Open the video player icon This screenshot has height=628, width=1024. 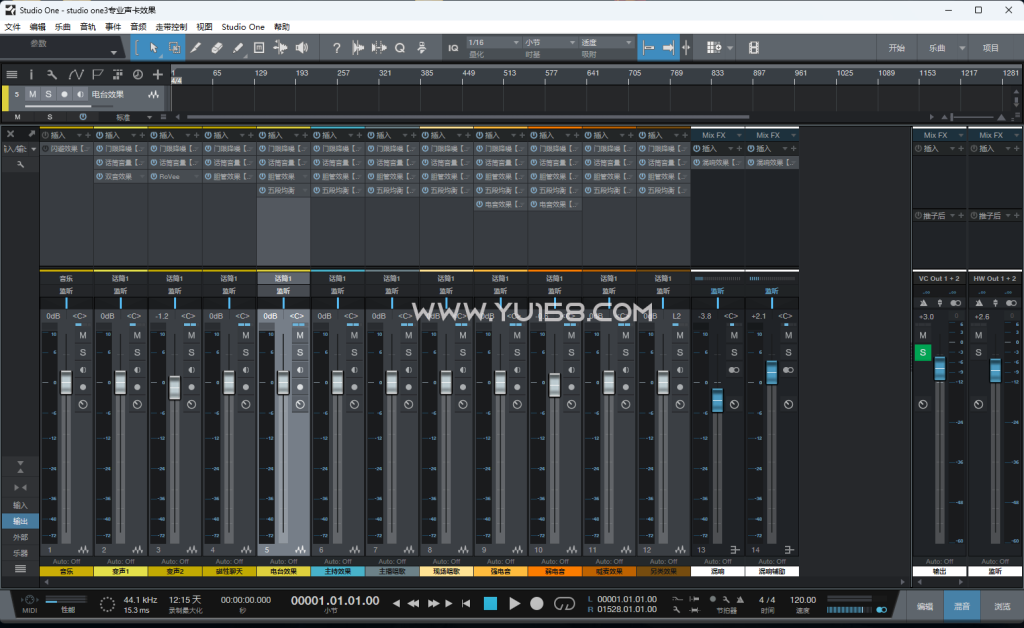click(753, 48)
